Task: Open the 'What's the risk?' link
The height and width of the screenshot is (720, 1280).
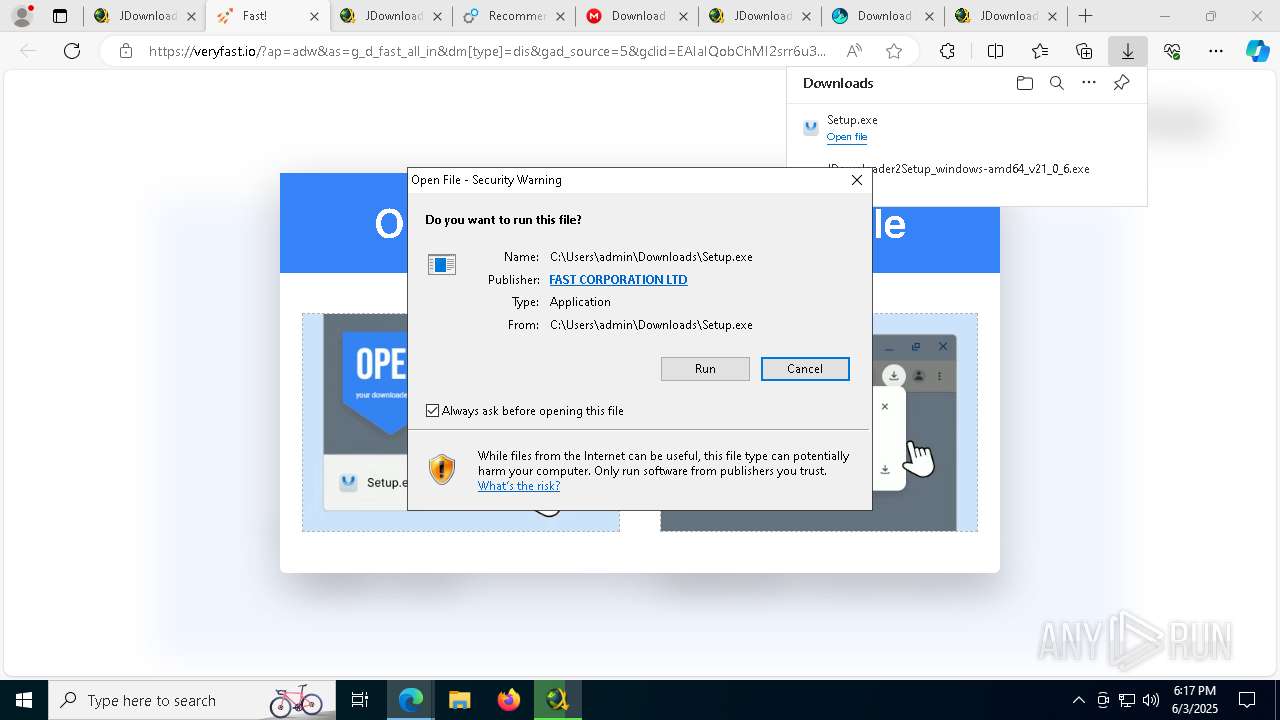Action: [x=519, y=486]
